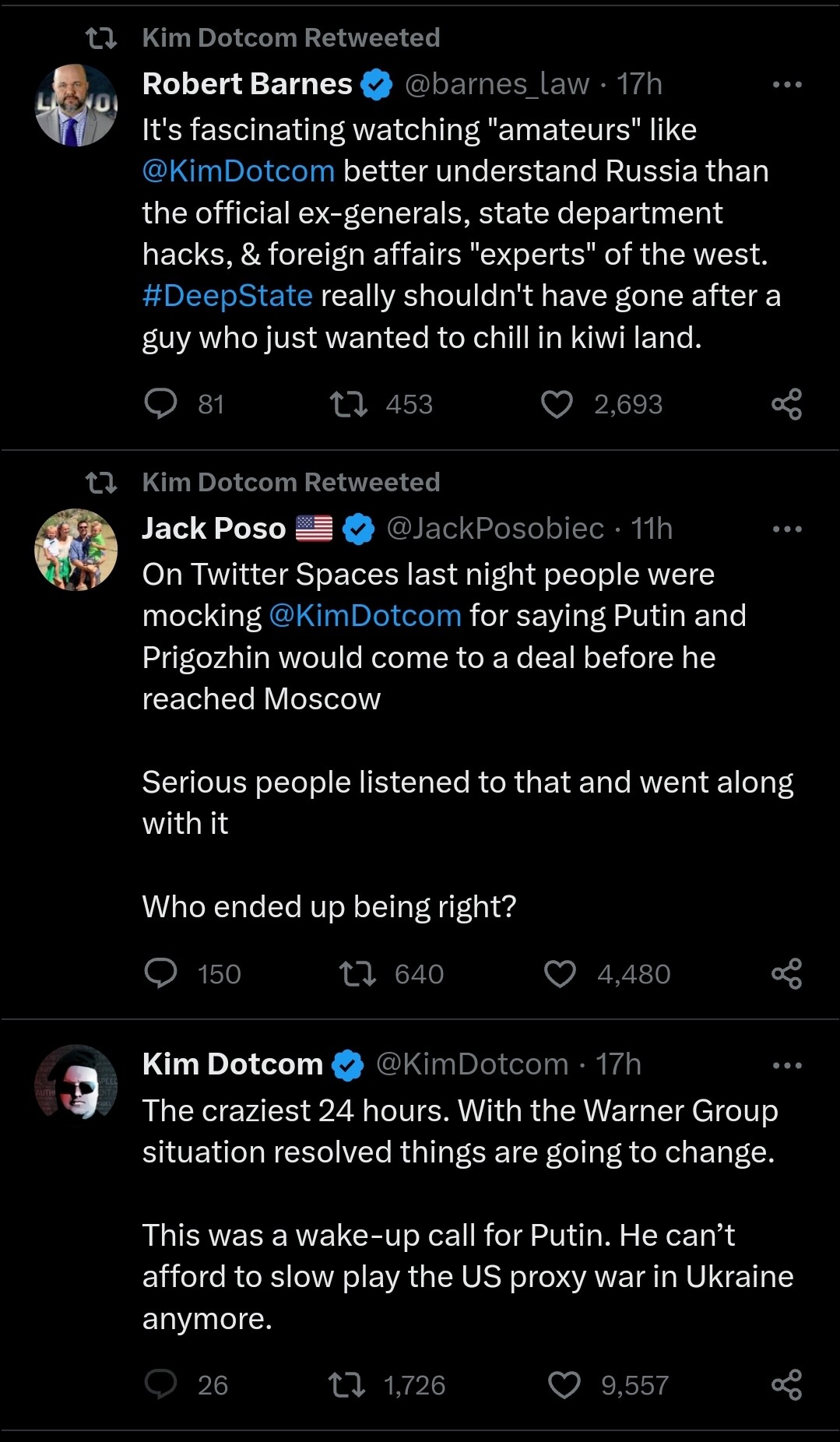Like Kim Dotcom's craziest 24 hours tweet
Screen dimensions: 840x1442
[564, 1385]
